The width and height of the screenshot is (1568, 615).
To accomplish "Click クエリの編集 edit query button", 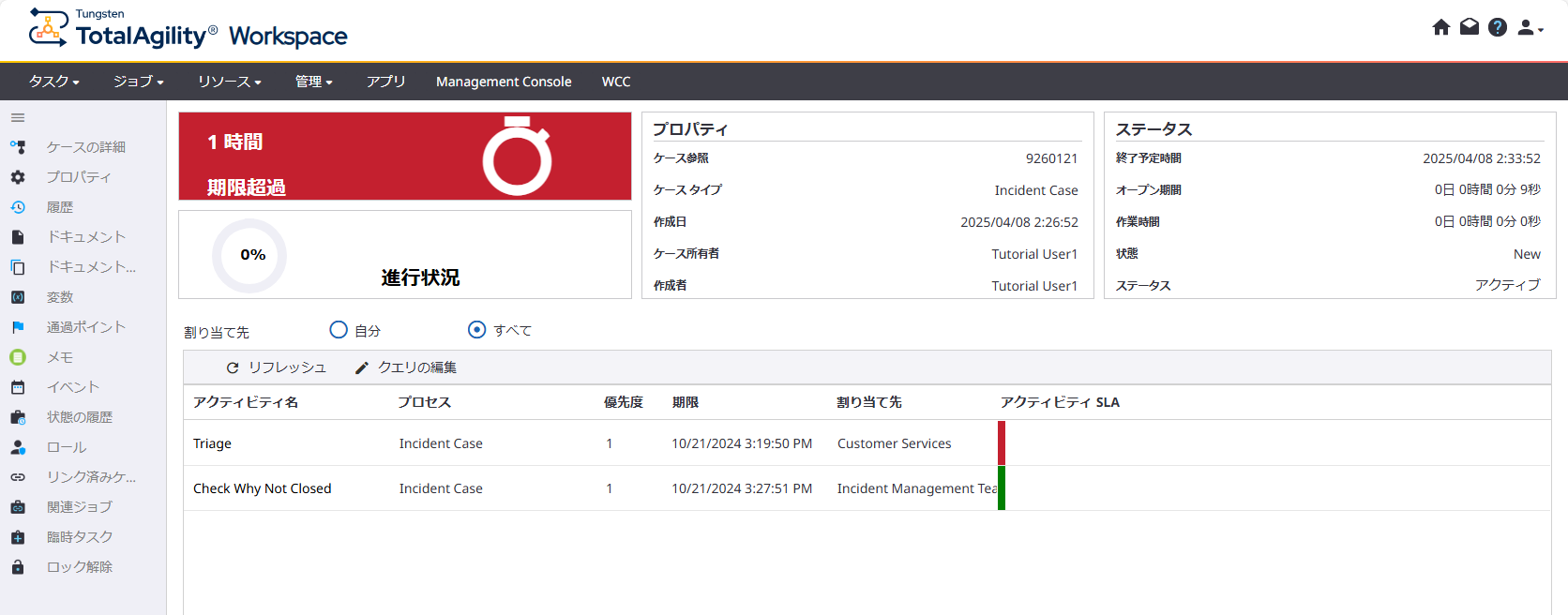I will point(406,367).
